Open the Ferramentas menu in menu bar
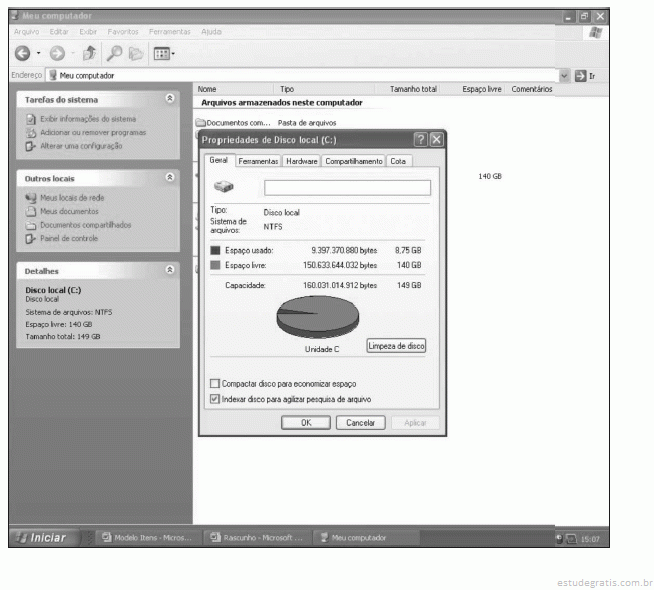The height and width of the screenshot is (590, 654). click(x=169, y=32)
